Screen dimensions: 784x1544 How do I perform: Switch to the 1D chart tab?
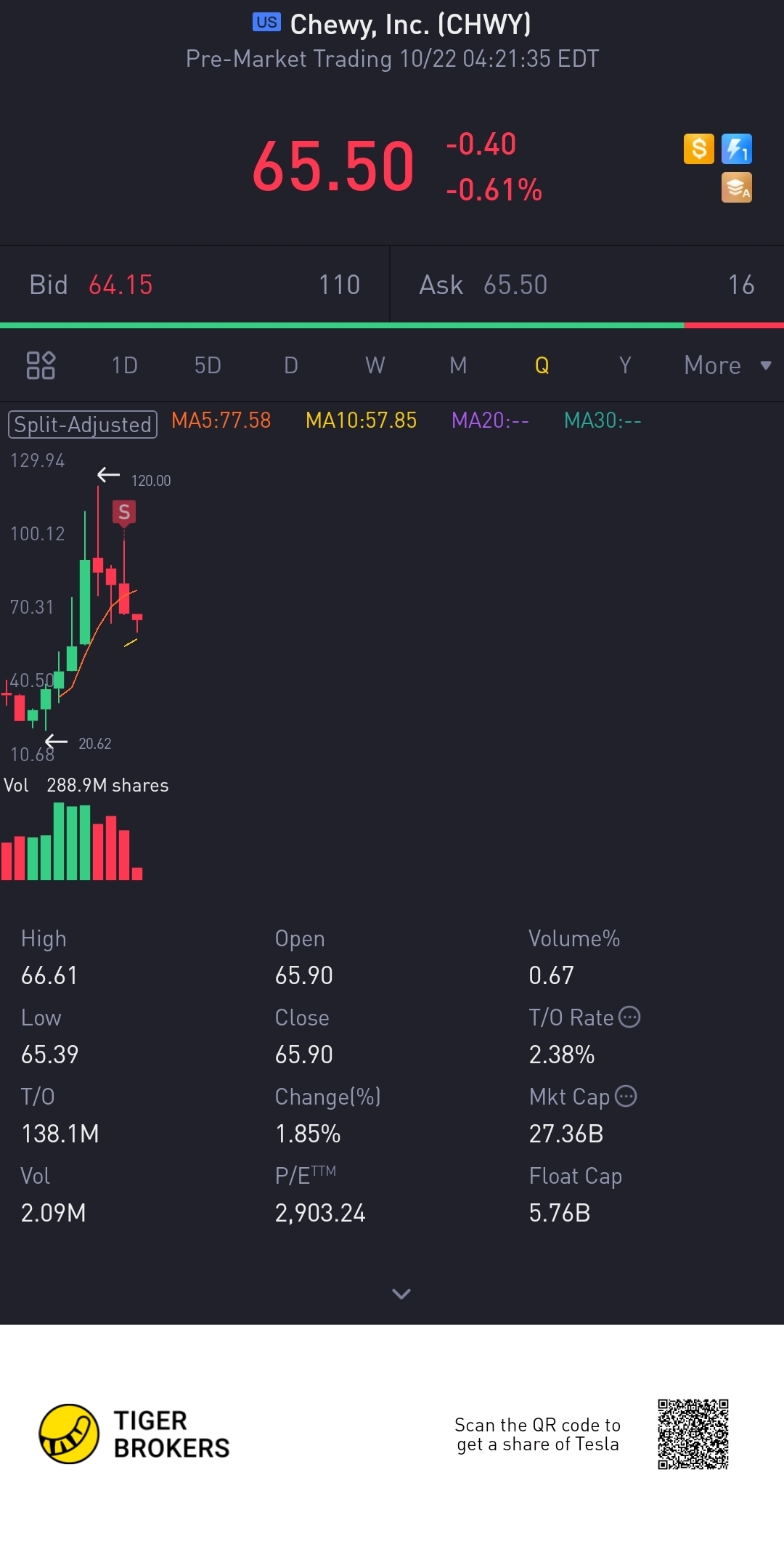tap(124, 365)
